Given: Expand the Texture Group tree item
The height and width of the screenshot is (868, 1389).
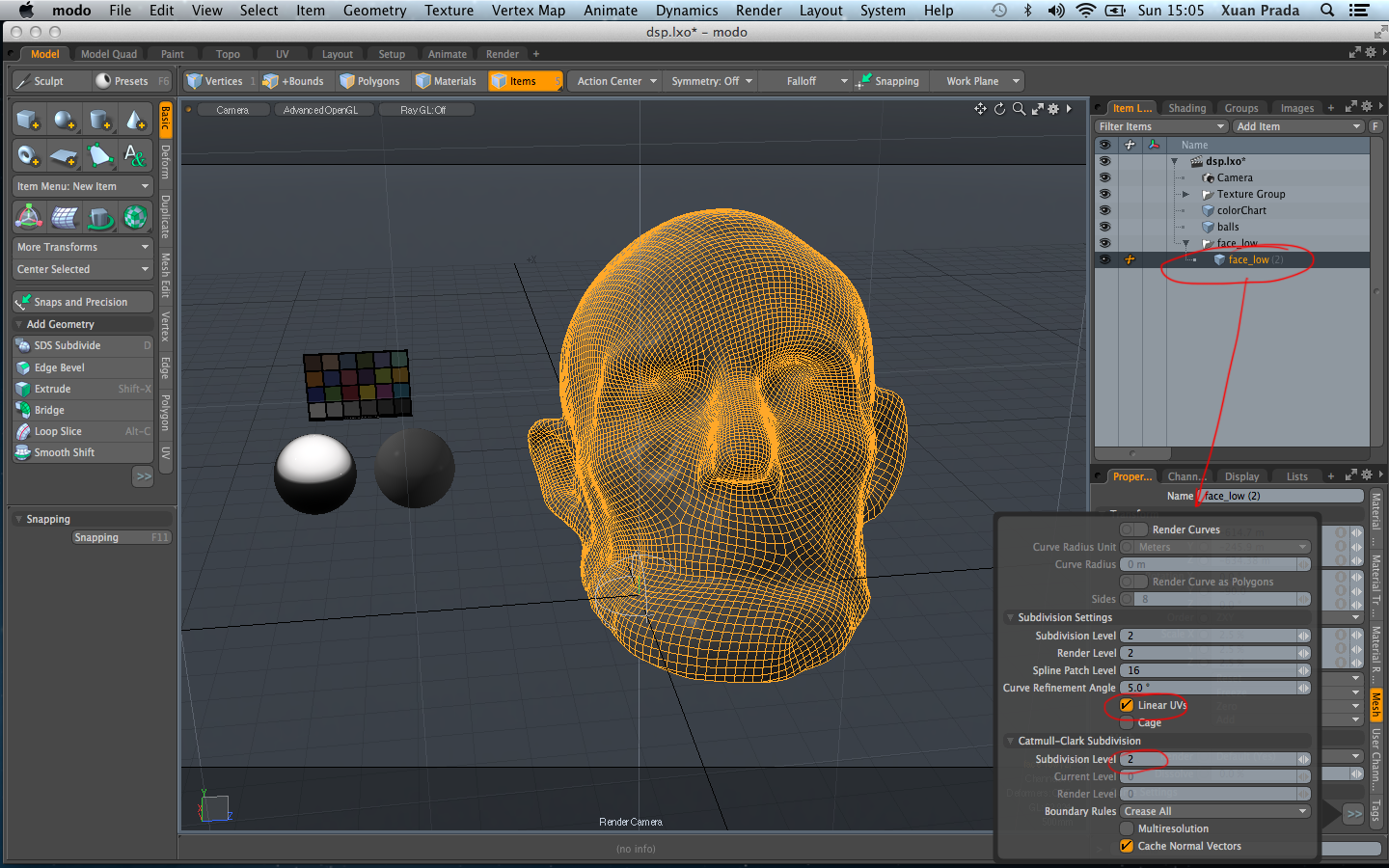Looking at the screenshot, I should tap(1185, 194).
